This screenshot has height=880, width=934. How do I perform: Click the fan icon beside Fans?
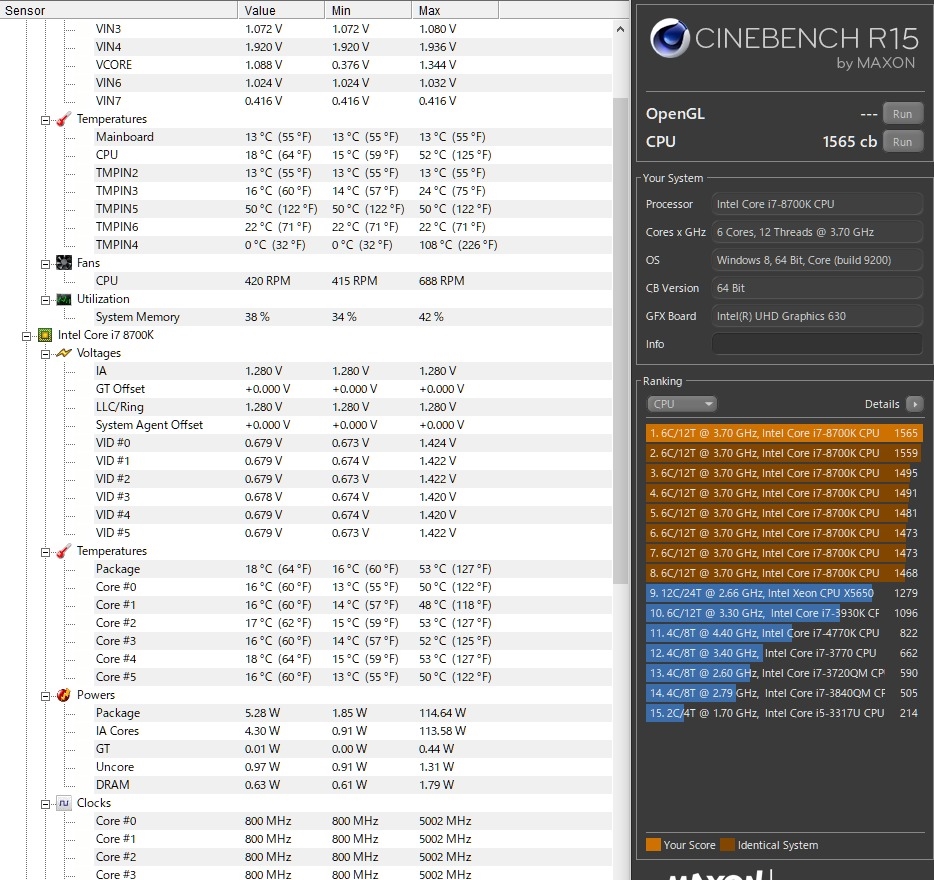pyautogui.click(x=64, y=263)
